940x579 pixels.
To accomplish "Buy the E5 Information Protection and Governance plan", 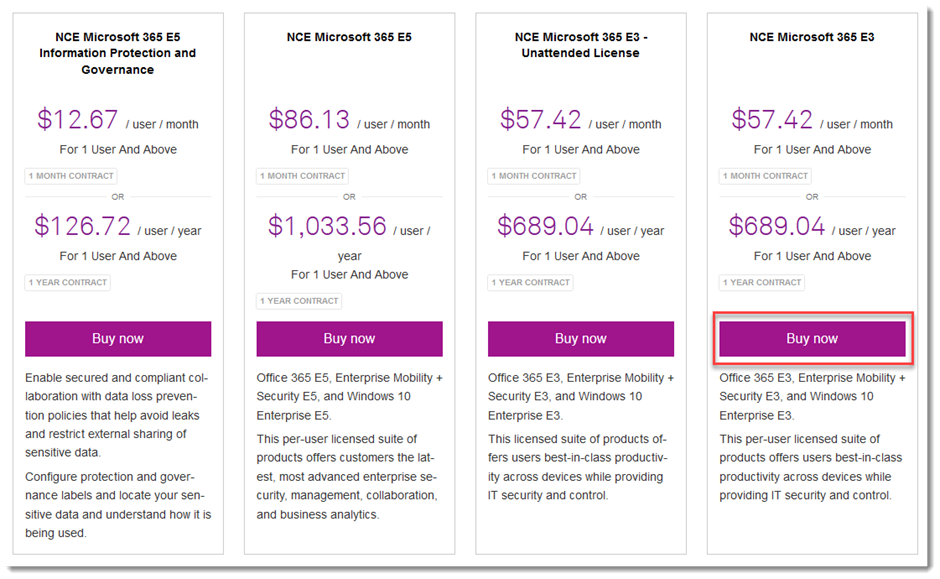I will [x=118, y=339].
